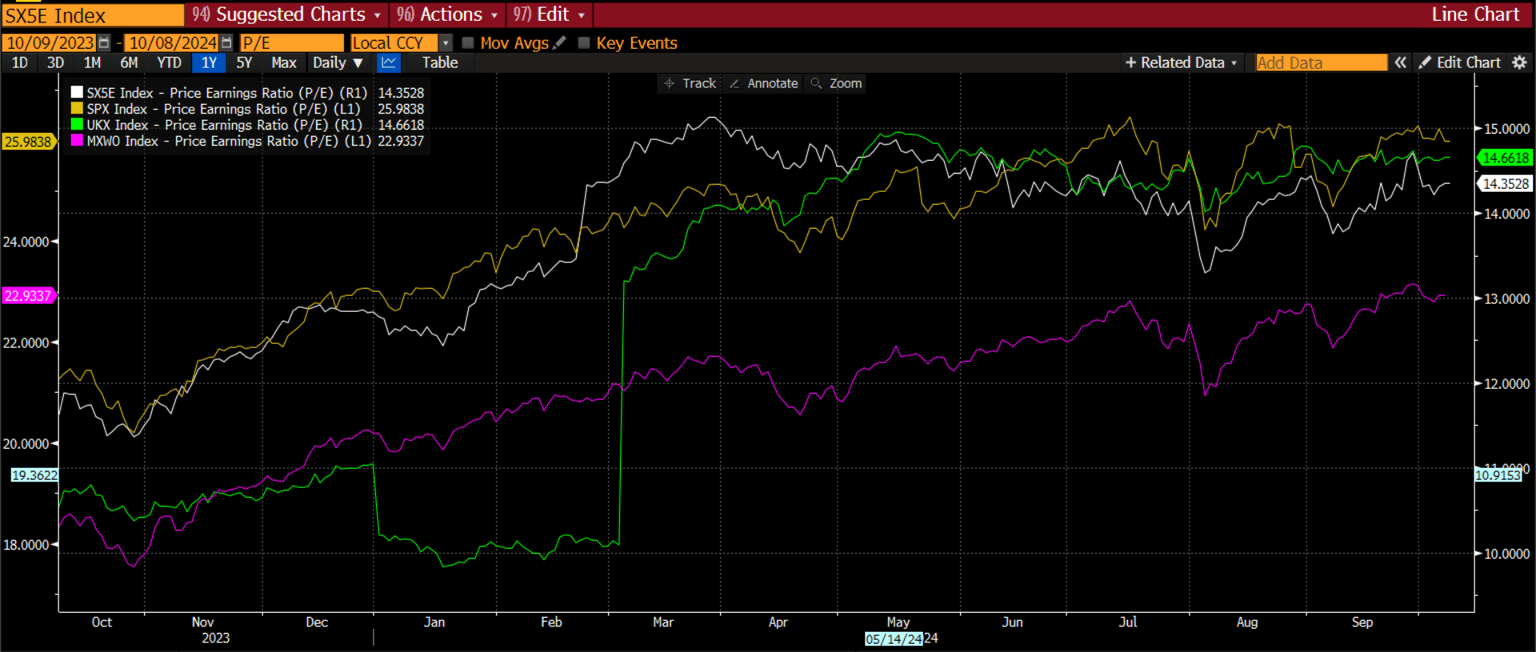Open the end date calendar picker icon
Image resolution: width=1536 pixels, height=652 pixels.
click(227, 43)
